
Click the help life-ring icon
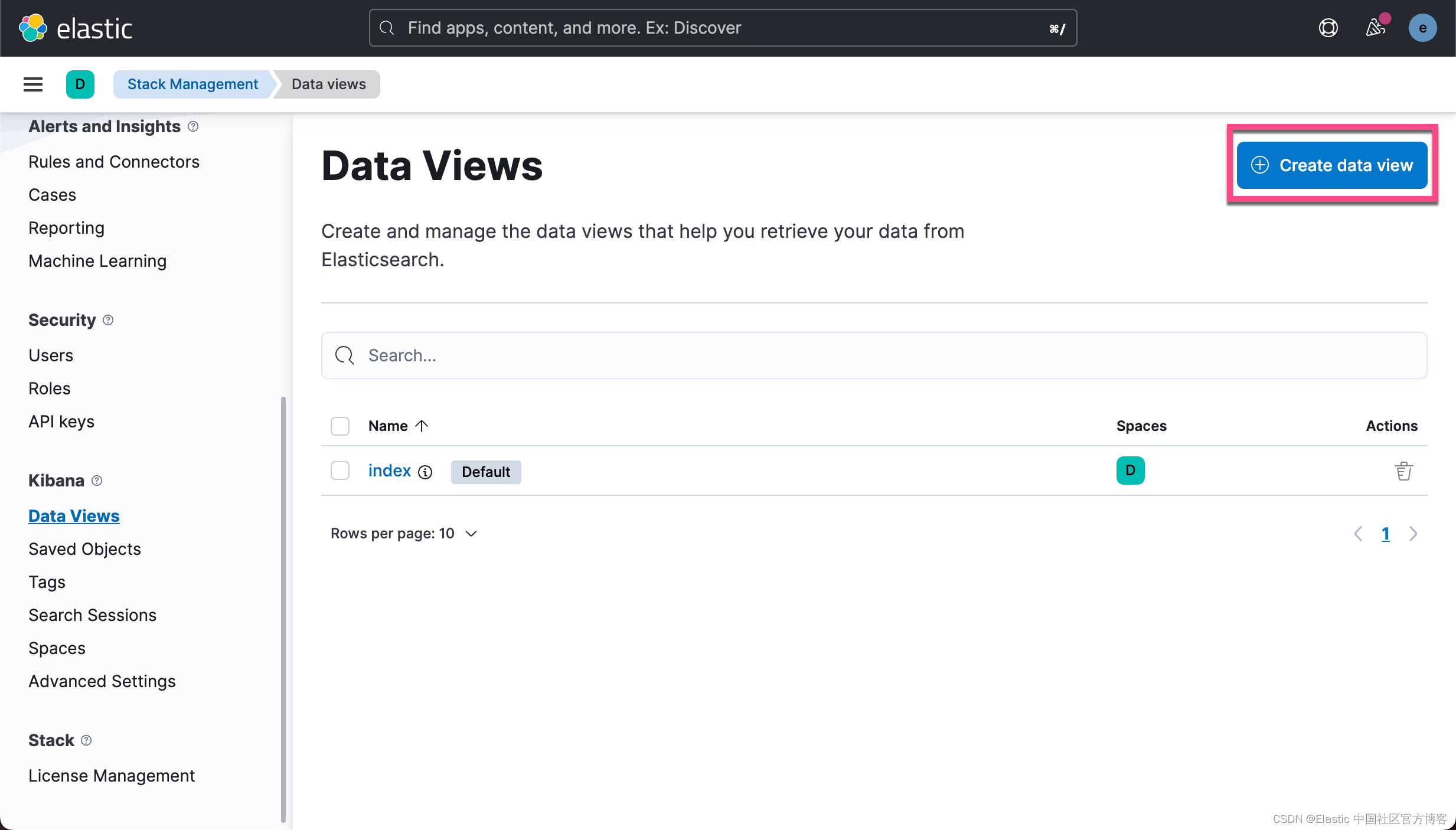click(x=1328, y=28)
